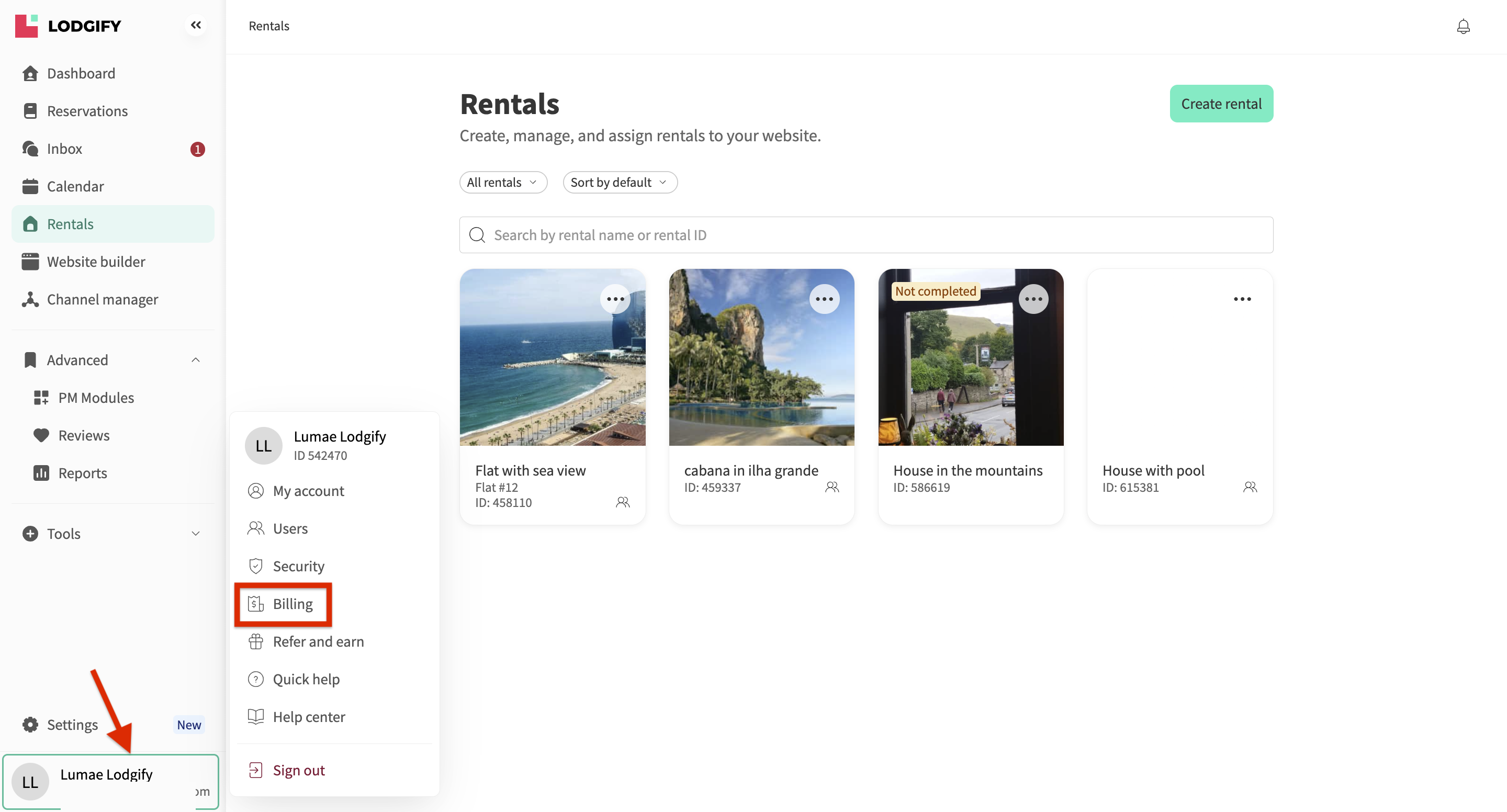Image resolution: width=1507 pixels, height=812 pixels.
Task: Collapse the Advanced section
Action: 195,360
